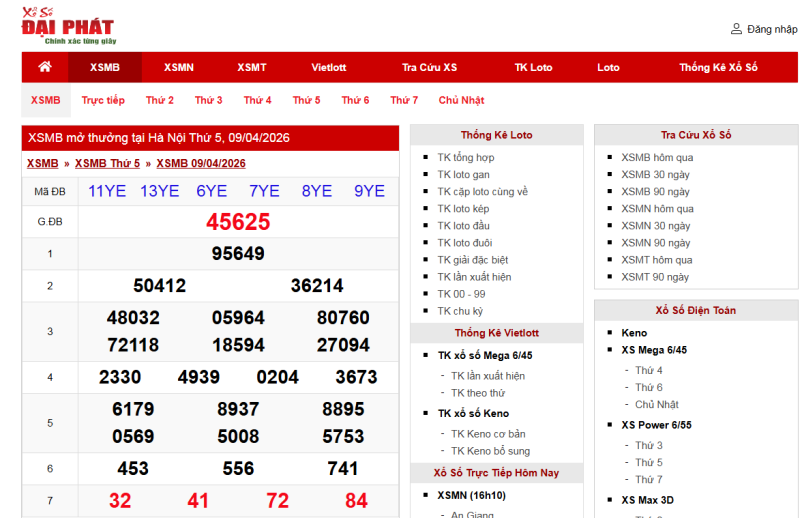Open TK Keno bổ sung link
The width and height of the screenshot is (802, 518).
pyautogui.click(x=491, y=451)
